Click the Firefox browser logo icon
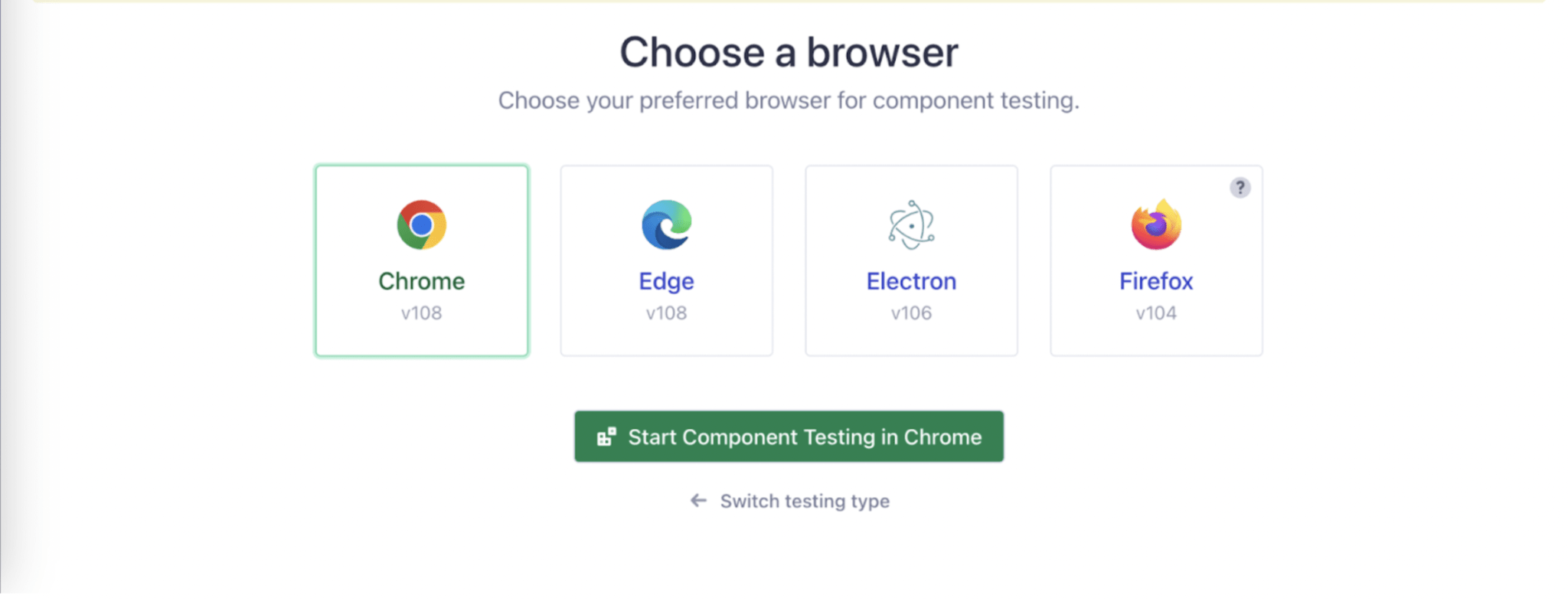 1155,225
